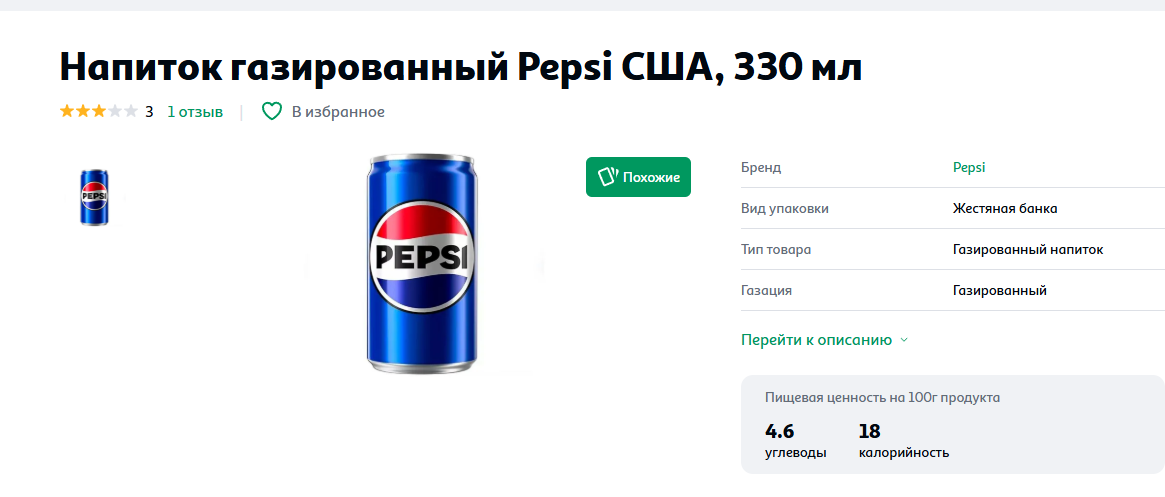Expand description via chevron after Перейти к описанию

coord(904,340)
